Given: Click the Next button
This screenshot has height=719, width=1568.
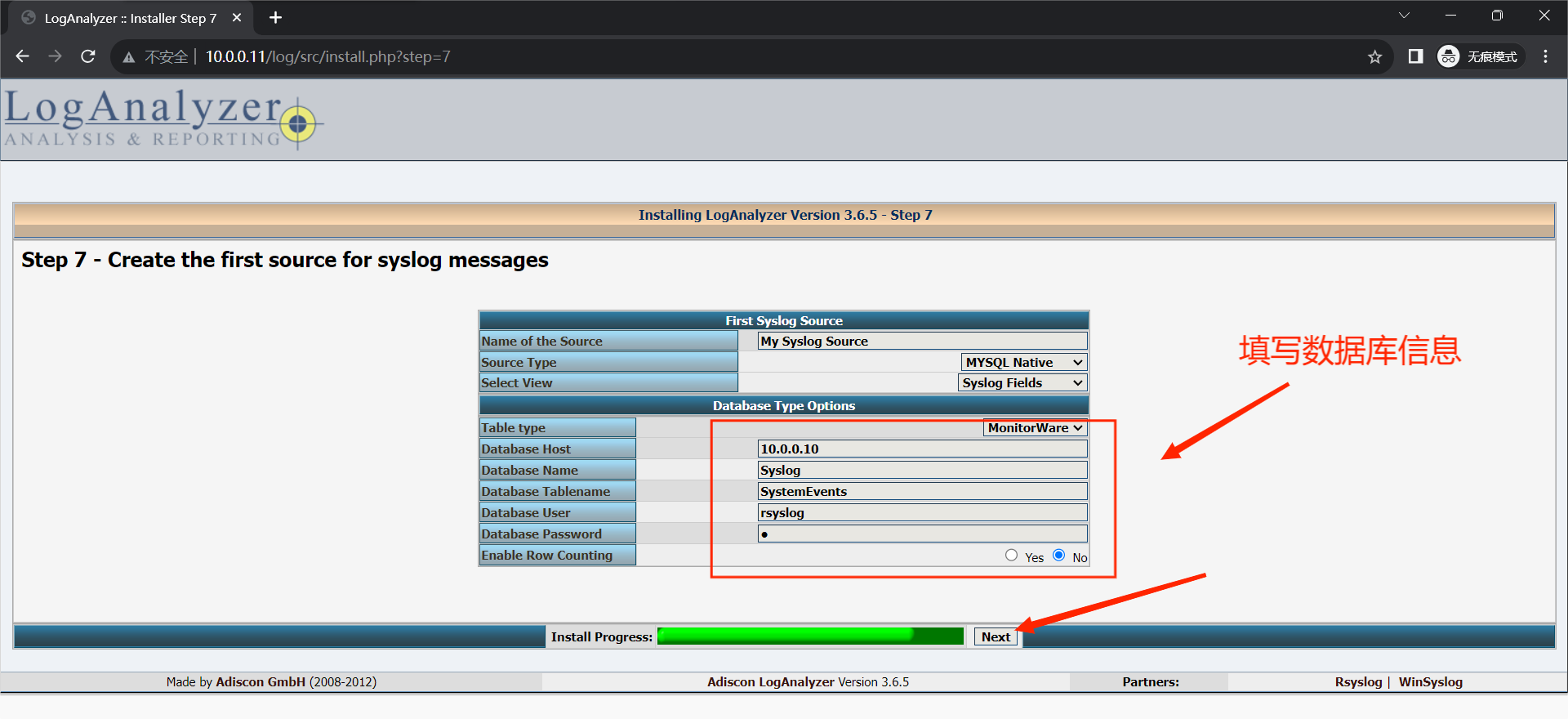Looking at the screenshot, I should click(996, 636).
